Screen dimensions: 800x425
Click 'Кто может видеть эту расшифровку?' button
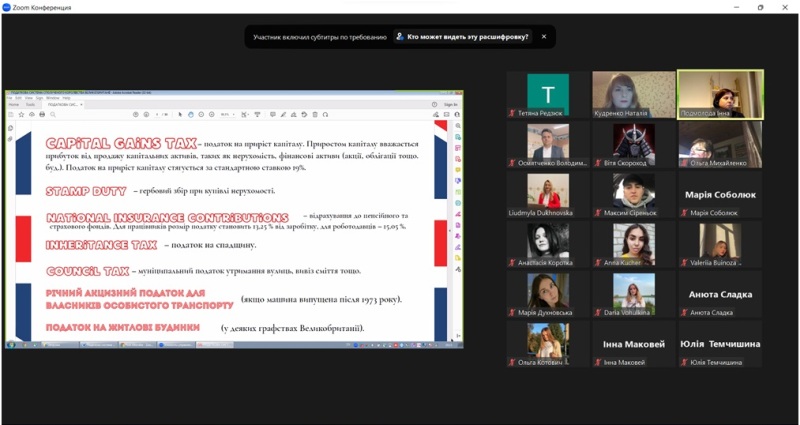(x=463, y=37)
